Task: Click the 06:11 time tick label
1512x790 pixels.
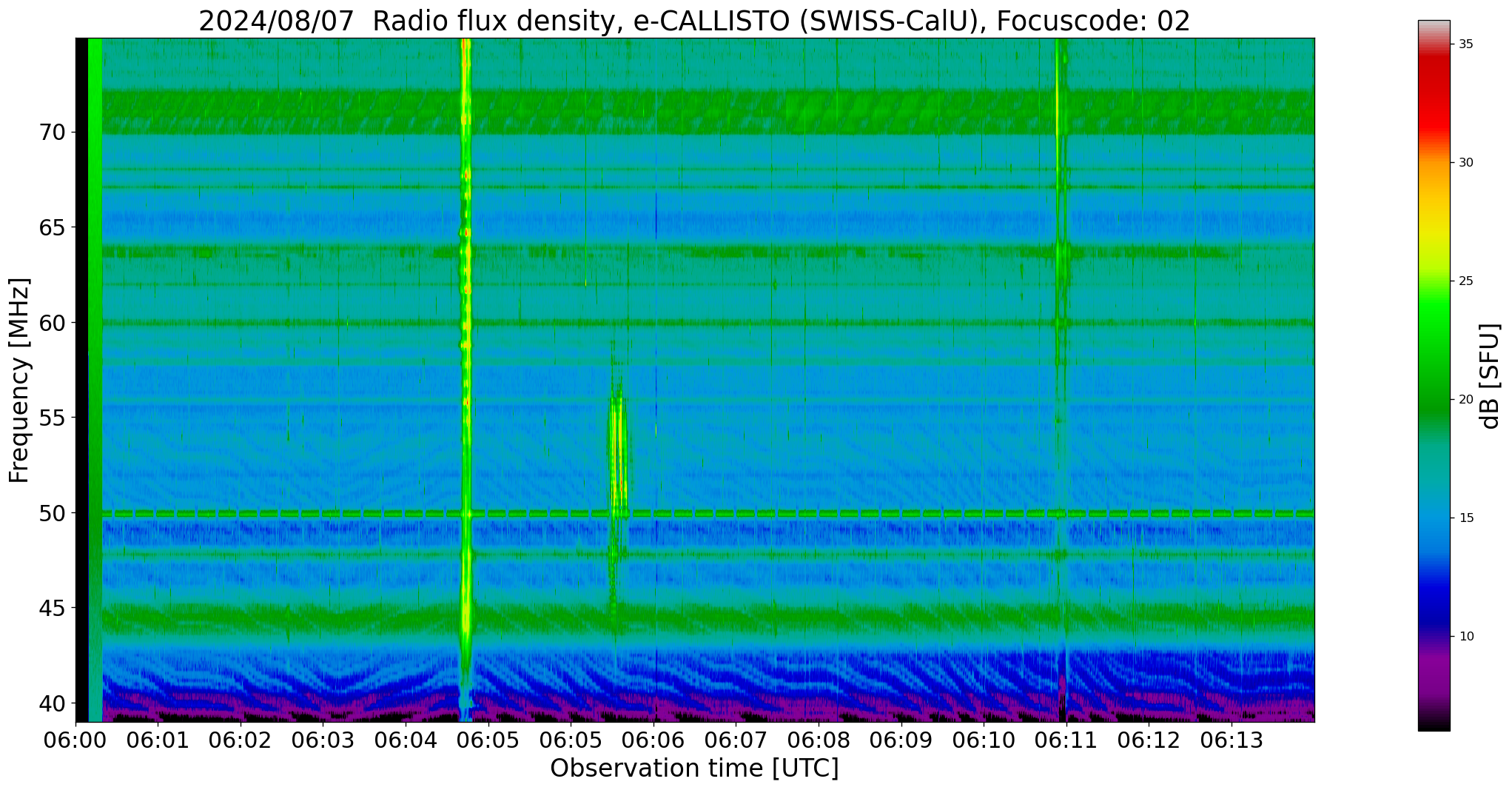Action: [1066, 740]
